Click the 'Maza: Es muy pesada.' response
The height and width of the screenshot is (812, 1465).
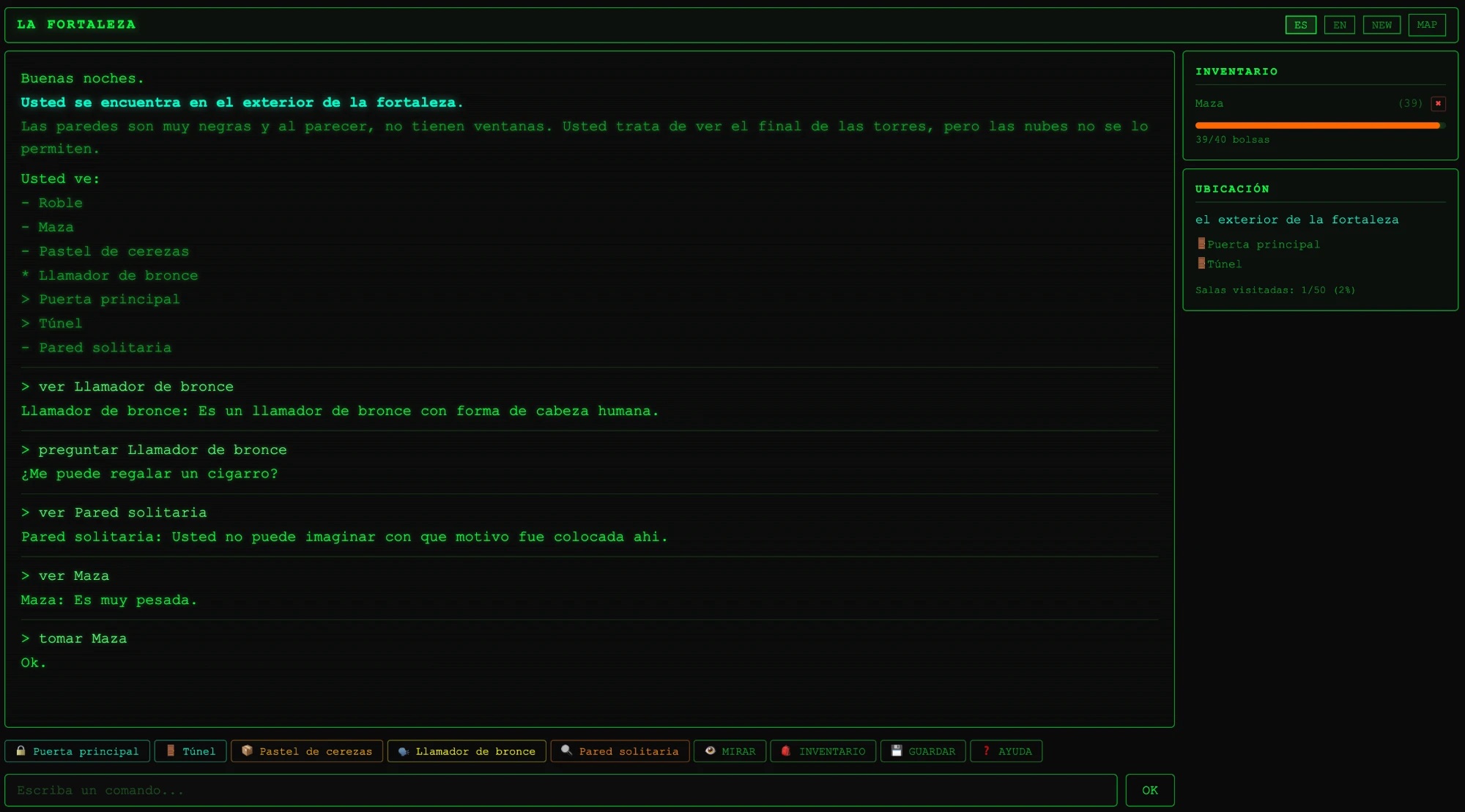pos(109,600)
